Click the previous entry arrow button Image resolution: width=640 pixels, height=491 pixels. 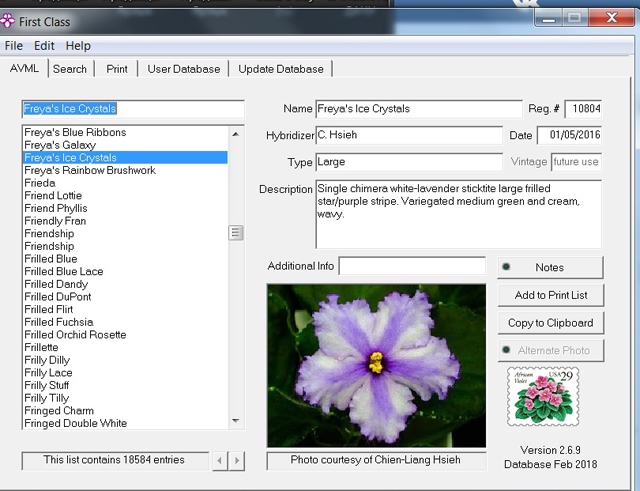tap(220, 461)
